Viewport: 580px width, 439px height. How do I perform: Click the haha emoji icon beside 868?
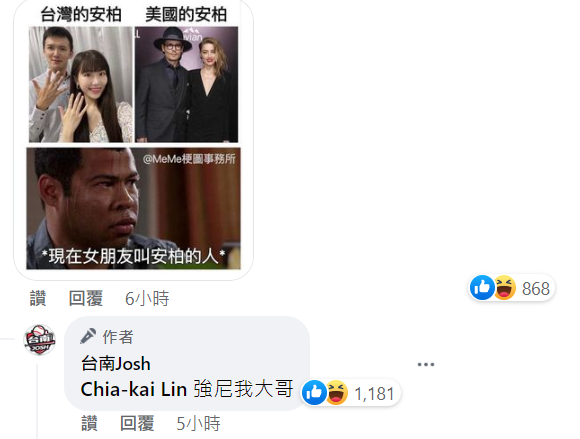tap(505, 287)
